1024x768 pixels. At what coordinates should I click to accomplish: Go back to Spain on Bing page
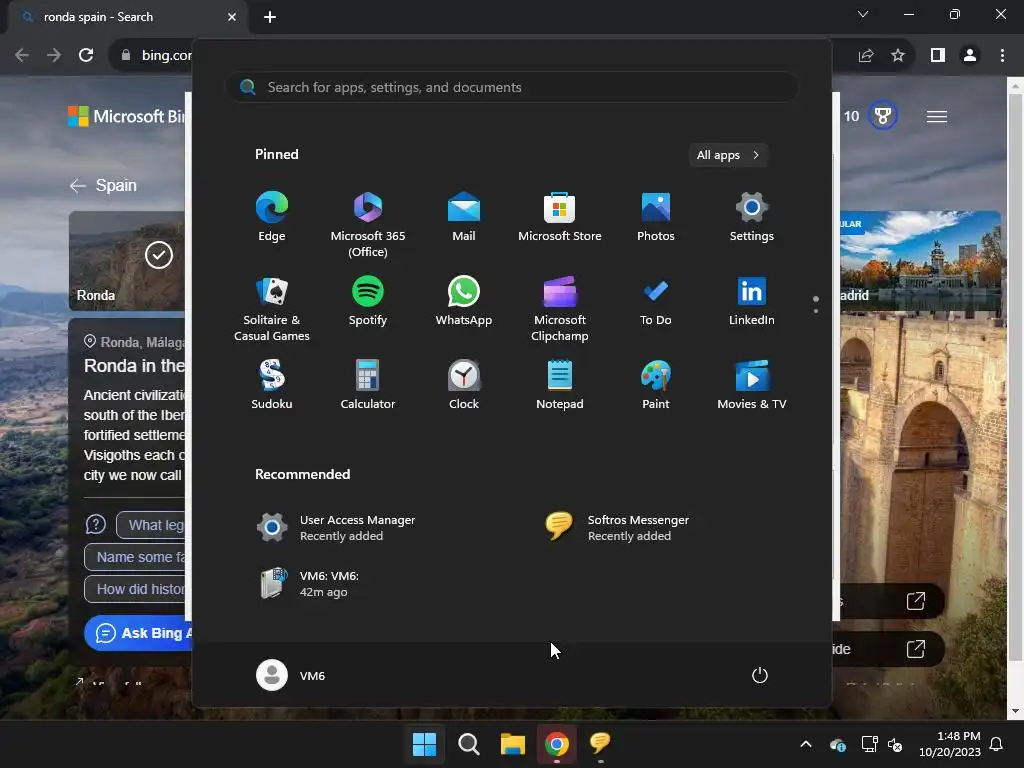(103, 185)
